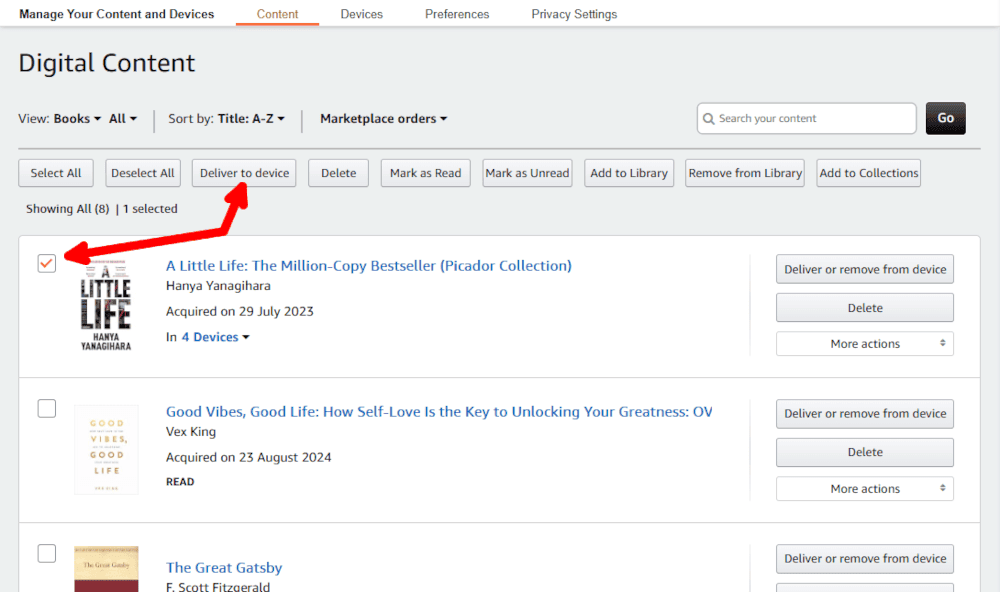Open the Preferences tab
The height and width of the screenshot is (592, 1000).
click(457, 14)
